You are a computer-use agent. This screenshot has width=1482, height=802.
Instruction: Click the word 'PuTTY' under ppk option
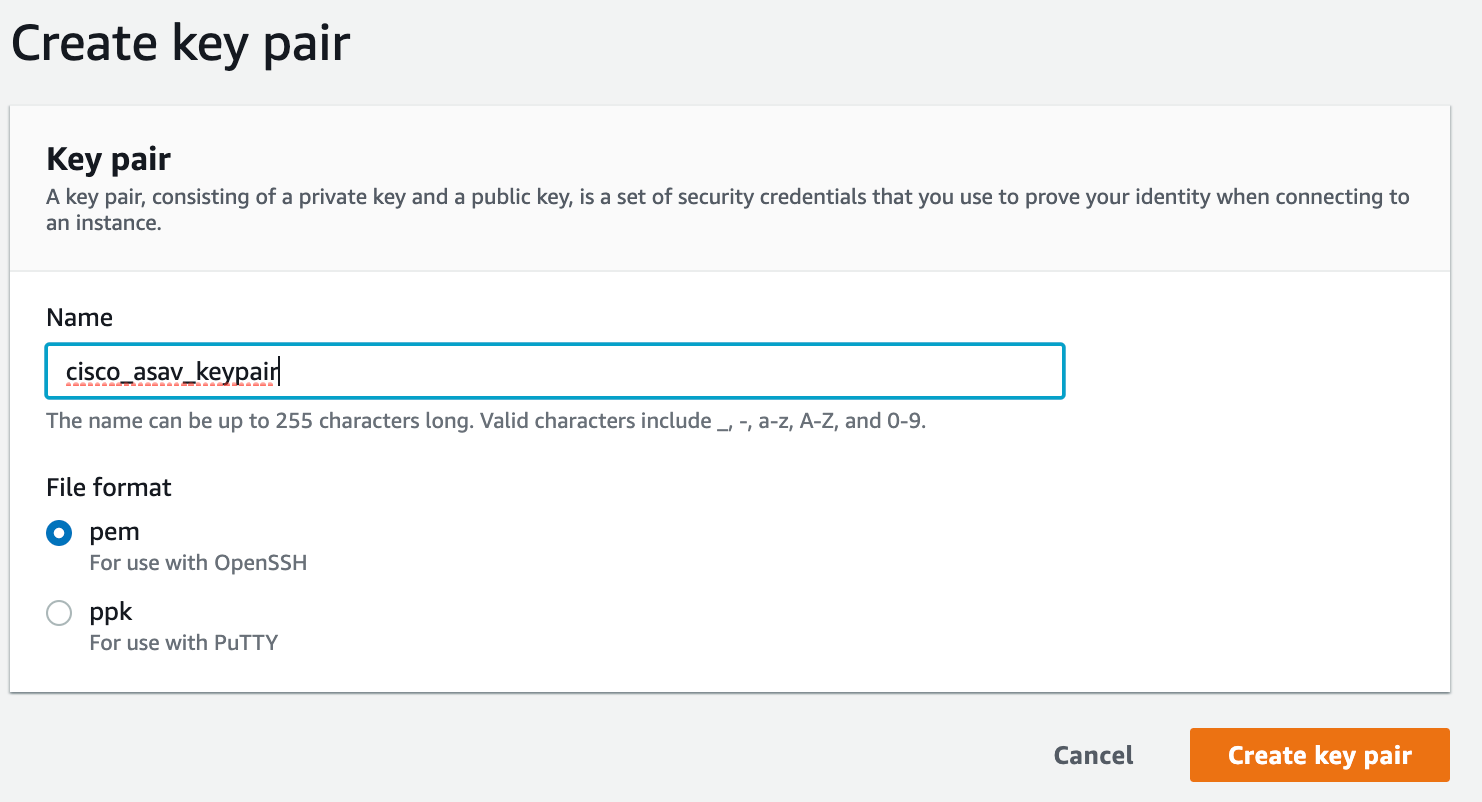point(246,642)
